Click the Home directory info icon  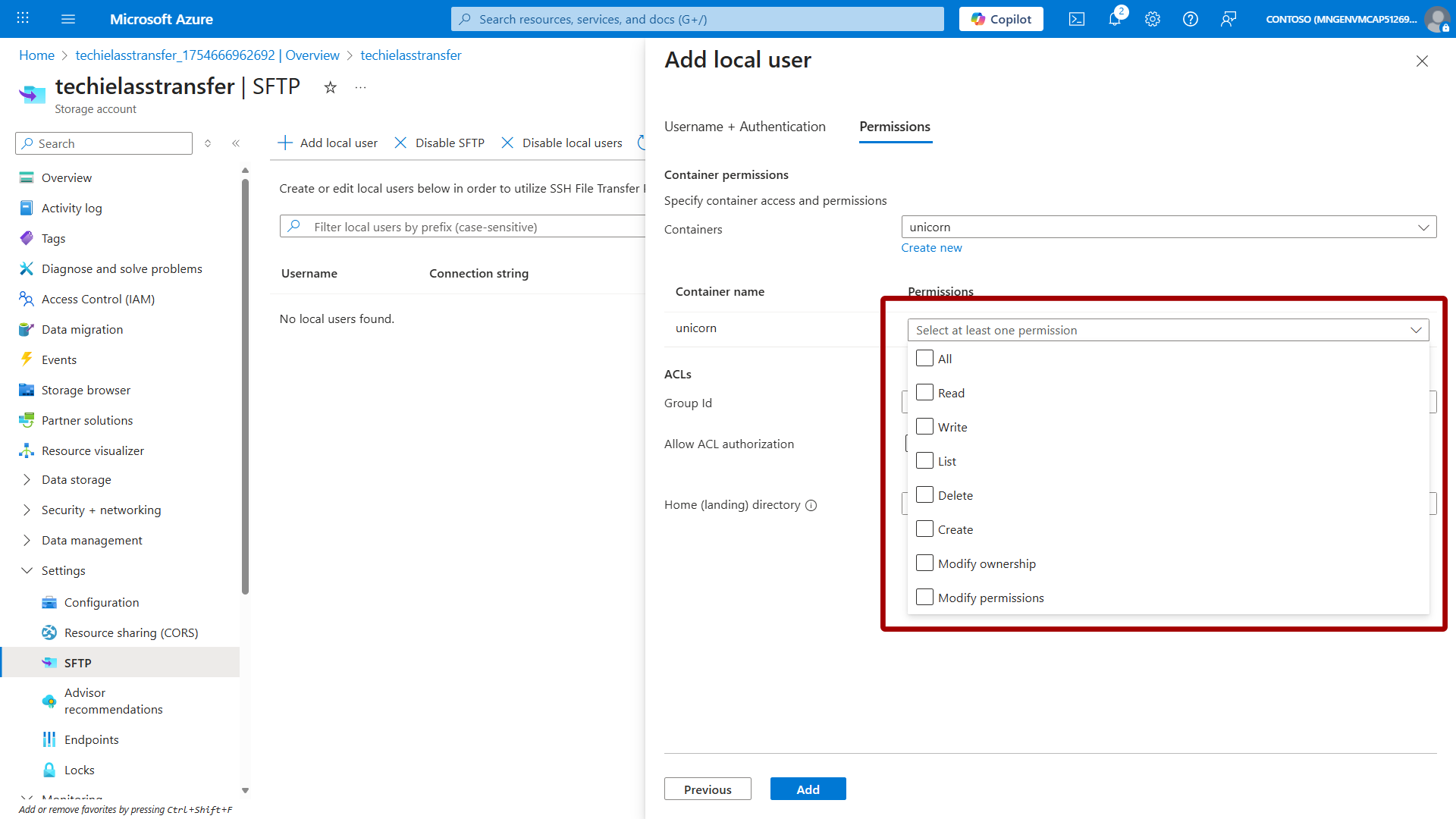click(811, 506)
